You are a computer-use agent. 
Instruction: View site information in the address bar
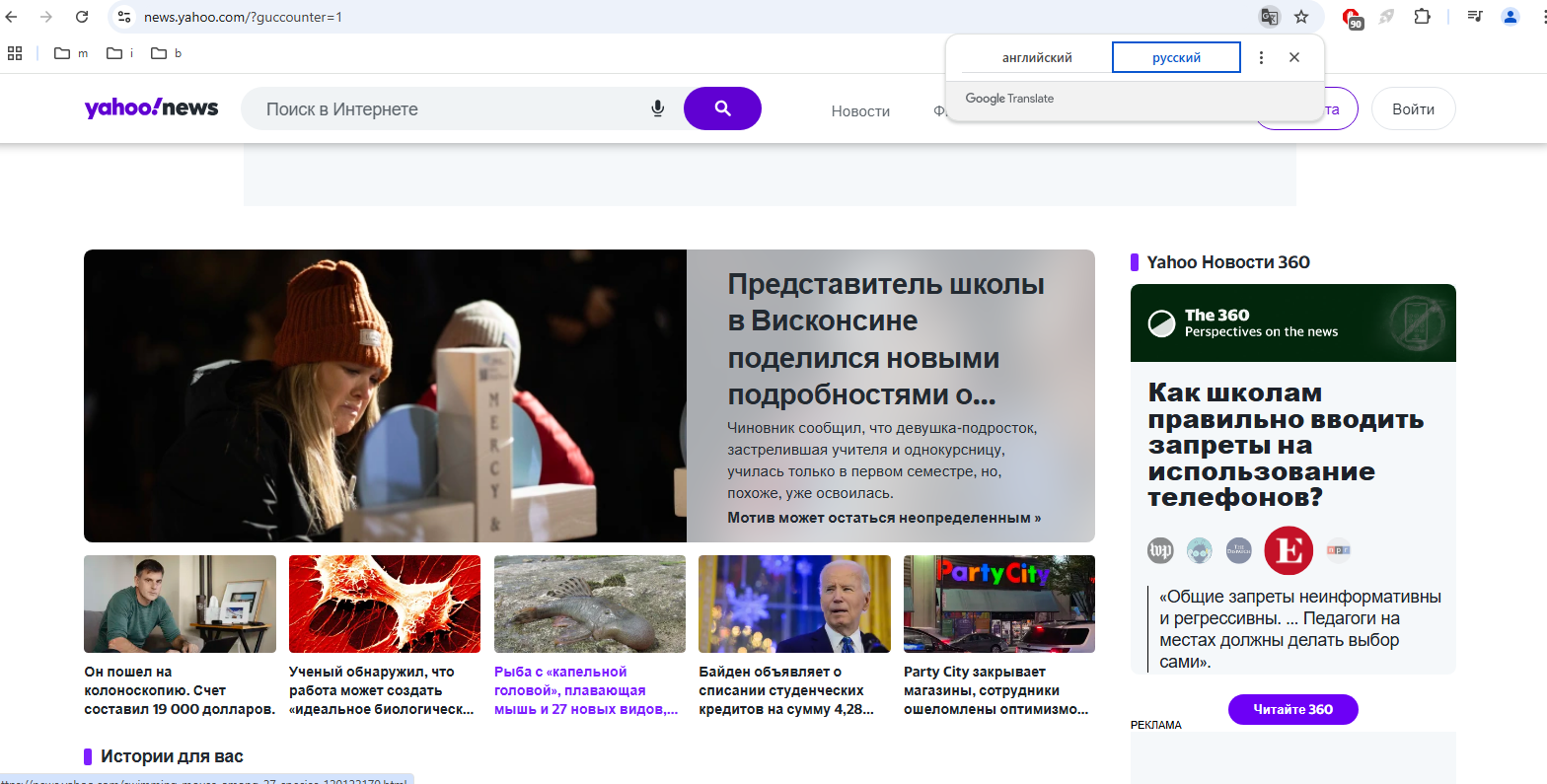[123, 17]
